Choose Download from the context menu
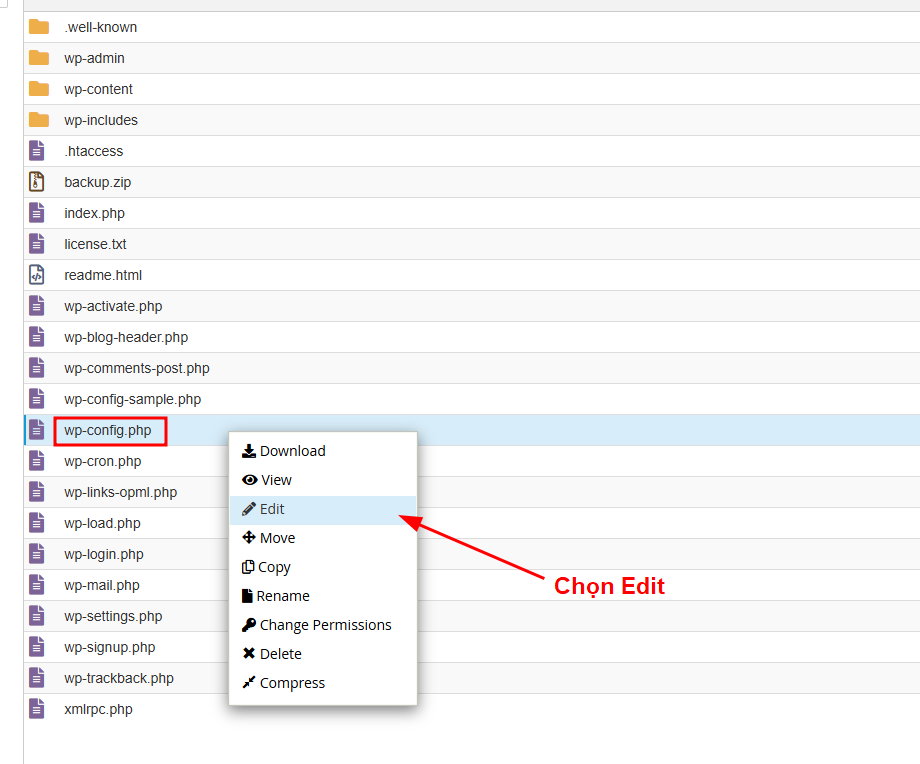This screenshot has width=920, height=764. pos(323,451)
